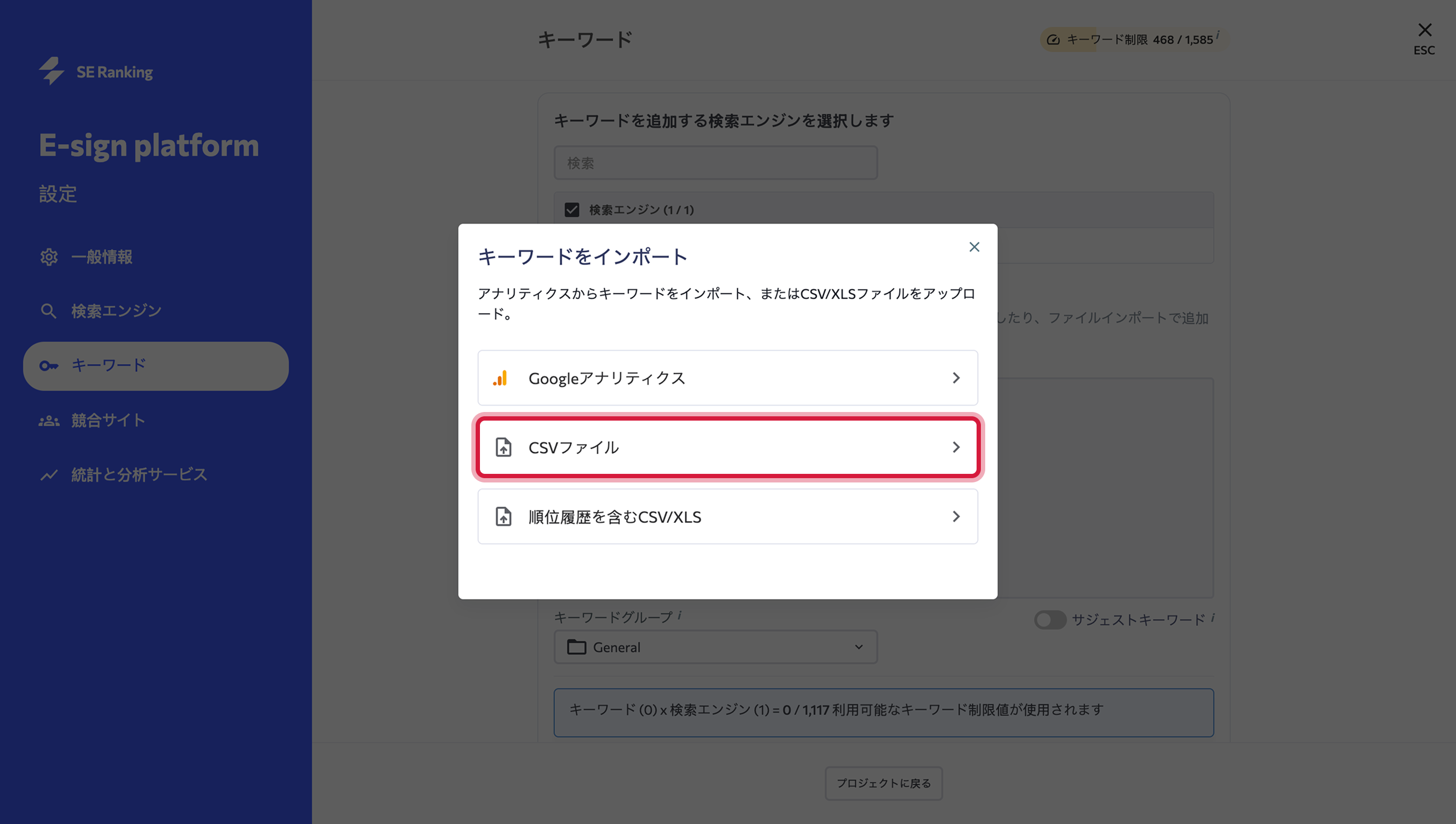Click the key icon beside キーワード
Viewport: 1456px width, 824px height.
coord(48,366)
